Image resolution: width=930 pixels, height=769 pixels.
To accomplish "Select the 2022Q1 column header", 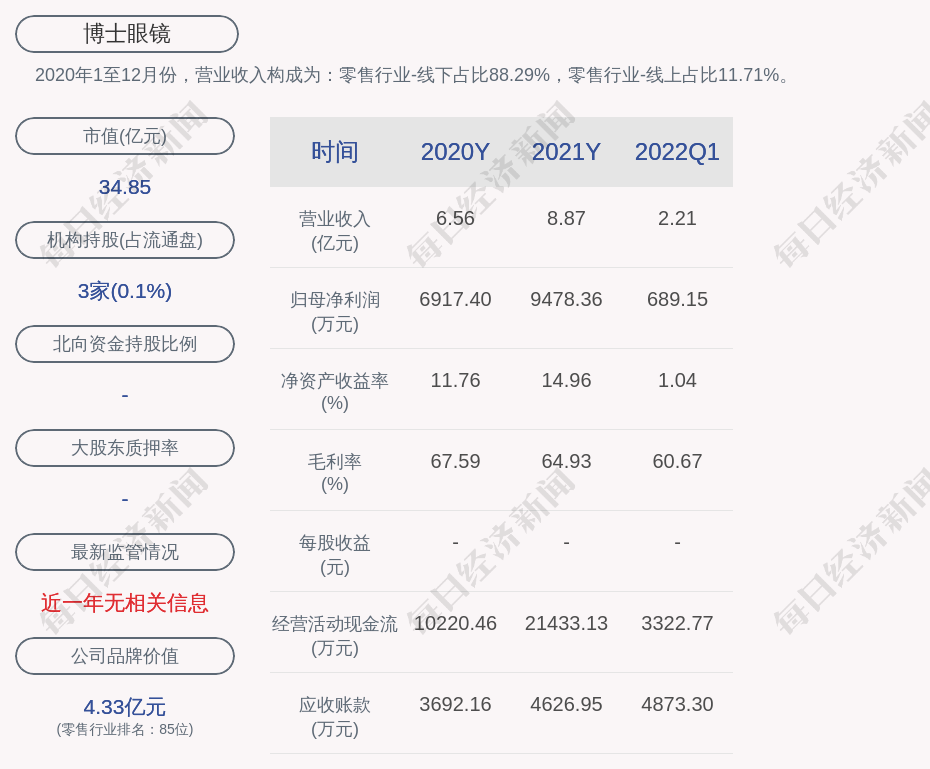I will coord(677,152).
